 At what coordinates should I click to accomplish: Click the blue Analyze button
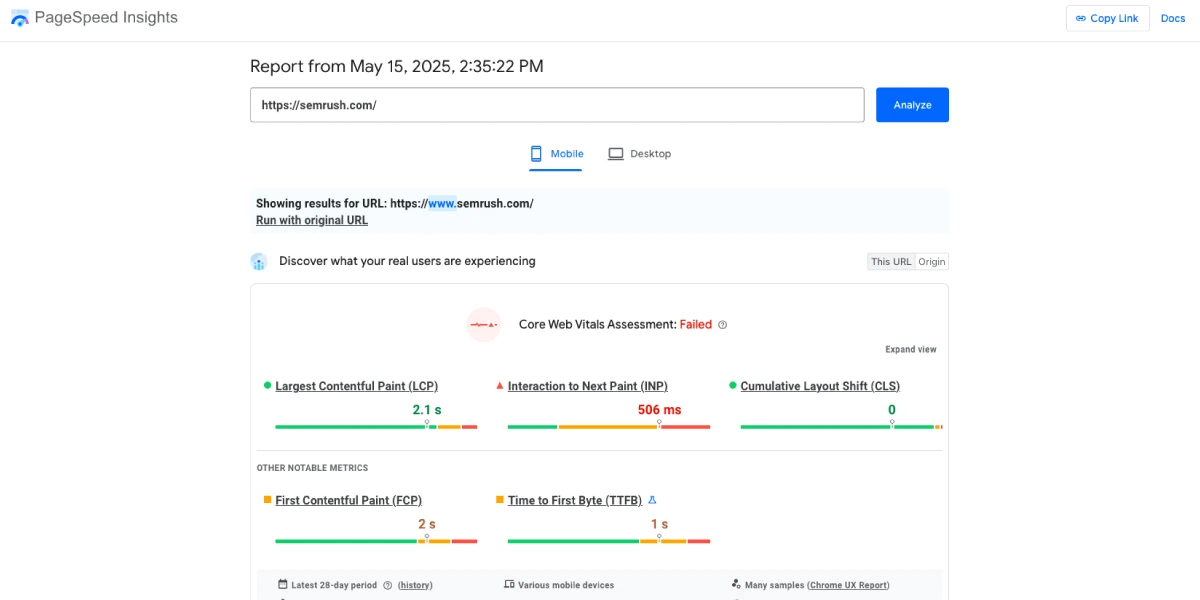(912, 105)
